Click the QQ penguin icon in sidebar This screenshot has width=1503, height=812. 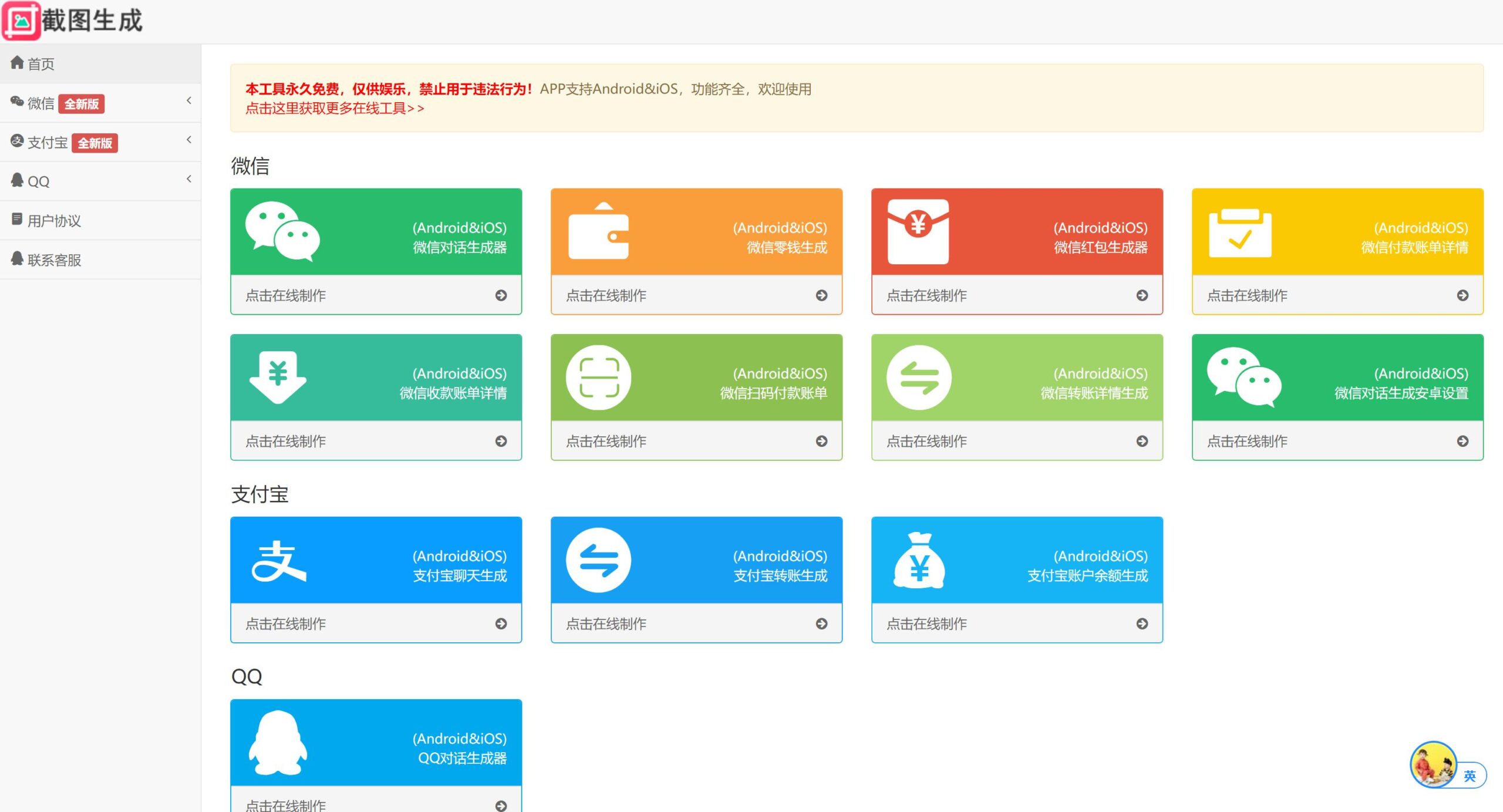tap(17, 180)
